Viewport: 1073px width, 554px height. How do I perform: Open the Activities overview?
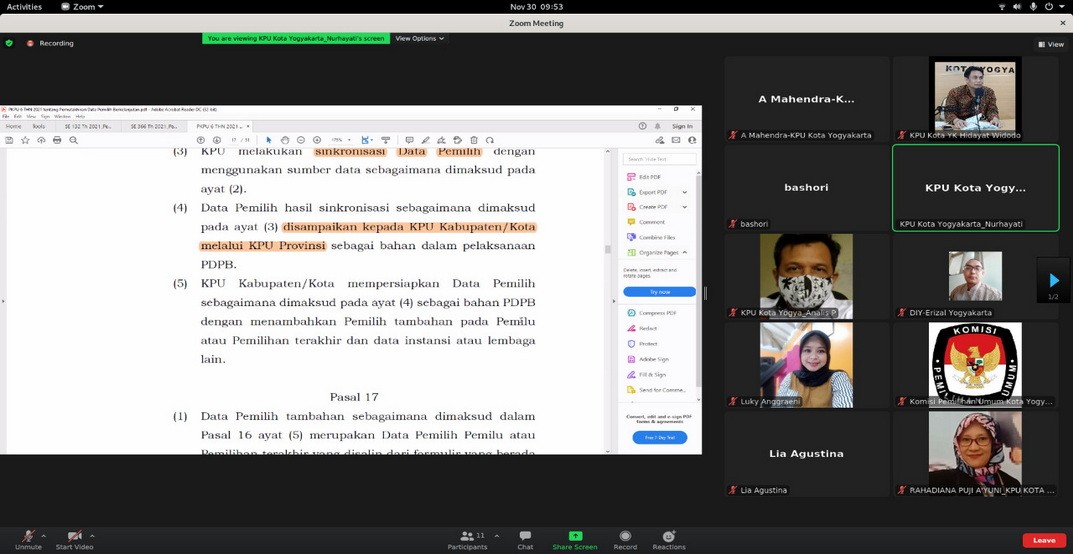[24, 7]
